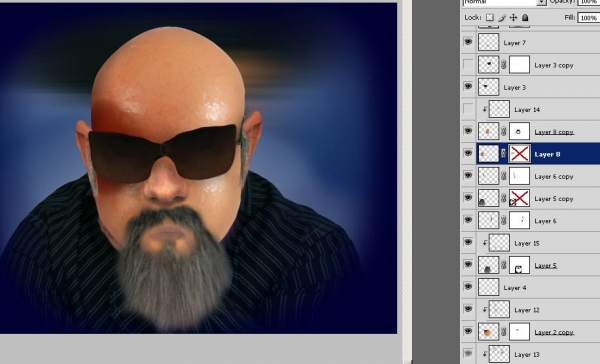This screenshot has width=600, height=364.
Task: Toggle lock position move icon
Action: (x=513, y=18)
